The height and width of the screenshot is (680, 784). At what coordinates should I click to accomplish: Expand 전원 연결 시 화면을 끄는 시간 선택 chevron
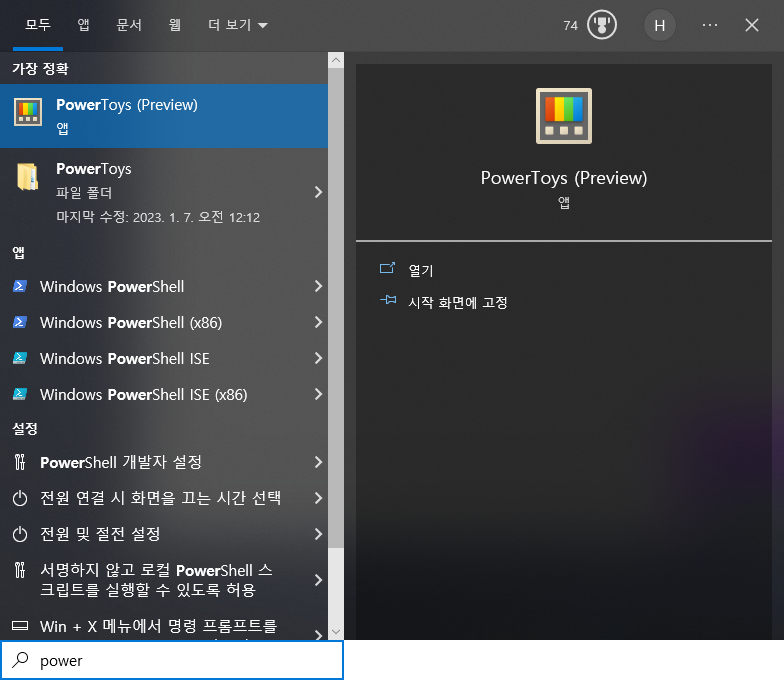click(x=318, y=498)
